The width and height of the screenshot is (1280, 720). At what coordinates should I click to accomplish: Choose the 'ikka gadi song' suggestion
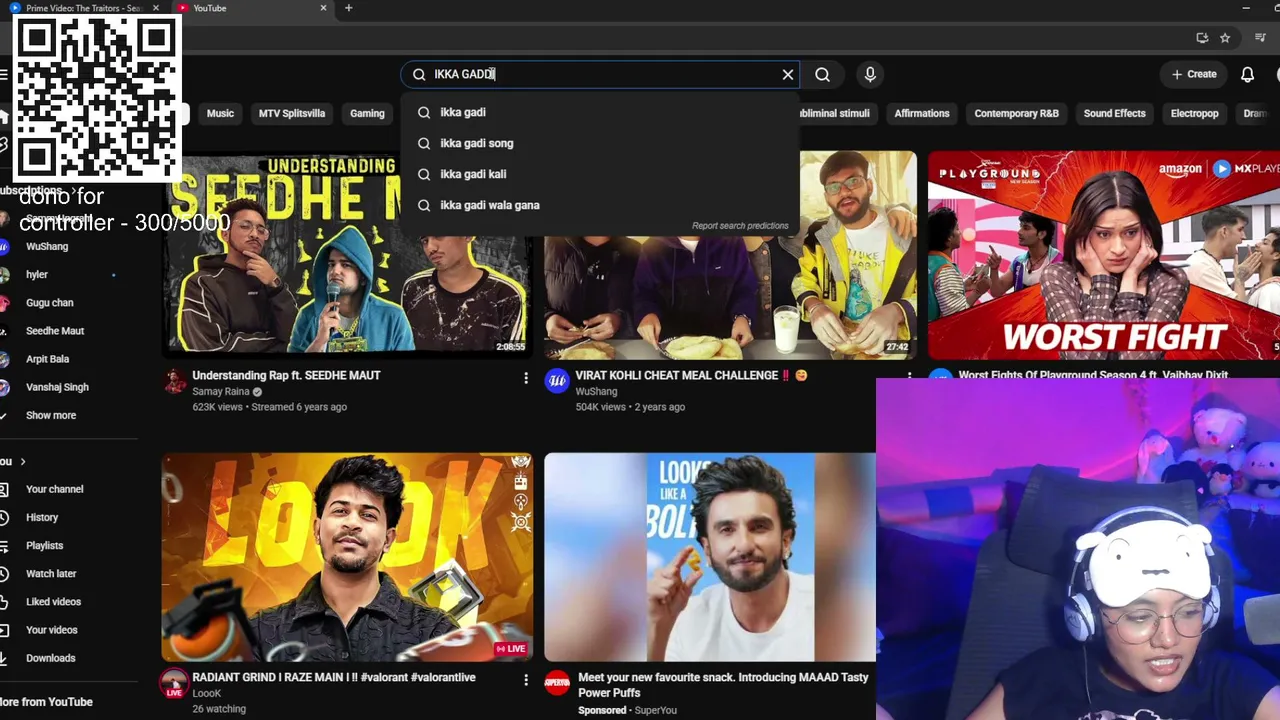pyautogui.click(x=600, y=143)
